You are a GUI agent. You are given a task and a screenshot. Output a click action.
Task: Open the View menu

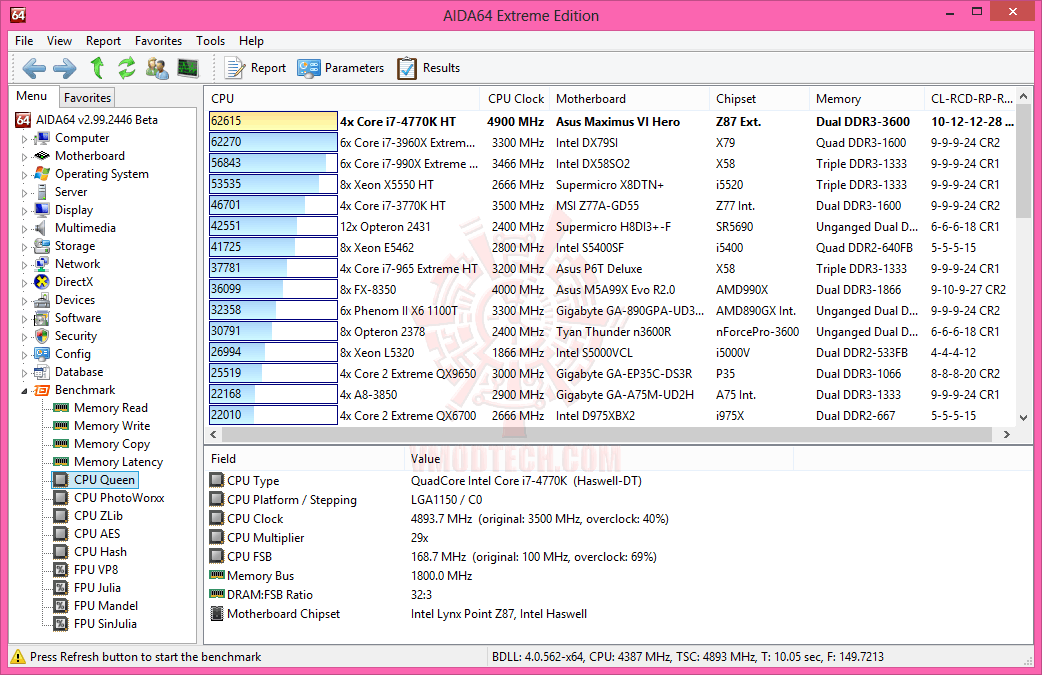[59, 41]
